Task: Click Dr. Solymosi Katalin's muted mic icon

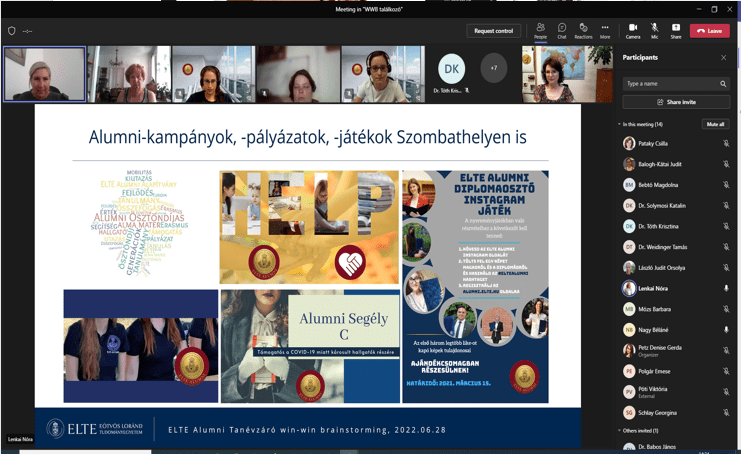Action: [x=726, y=206]
